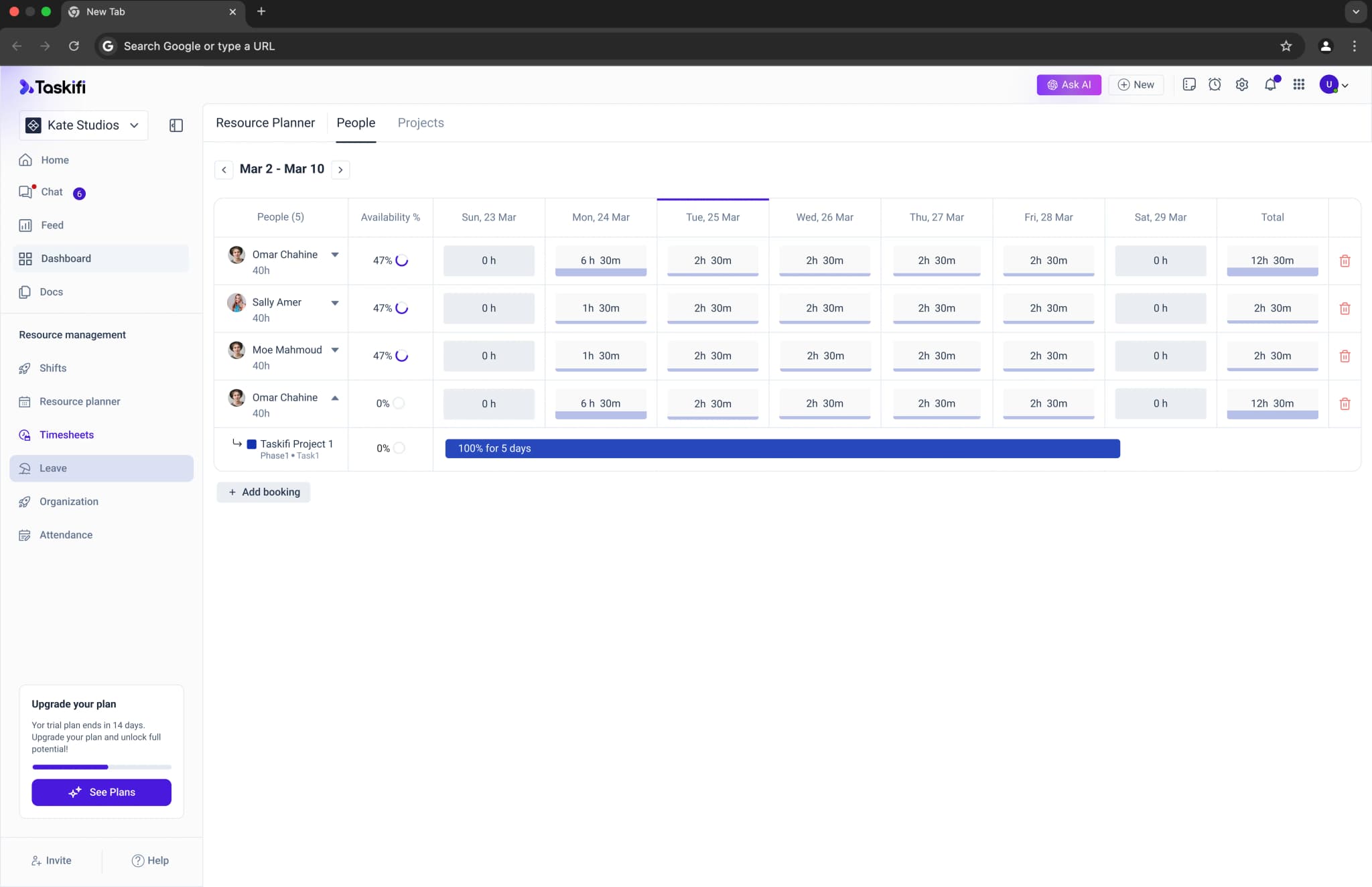1372x887 pixels.
Task: Expand Moe Mahmoud's row arrow
Action: [335, 350]
